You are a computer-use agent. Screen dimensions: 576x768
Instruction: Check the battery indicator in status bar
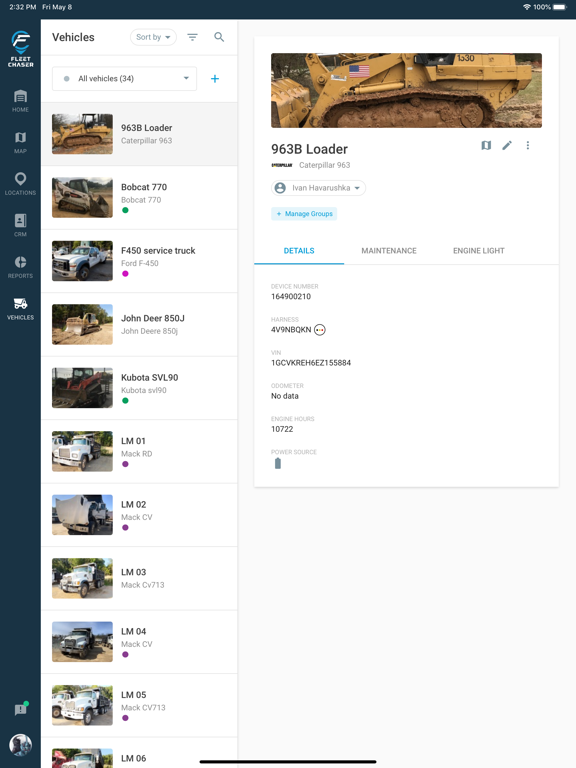pyautogui.click(x=560, y=7)
